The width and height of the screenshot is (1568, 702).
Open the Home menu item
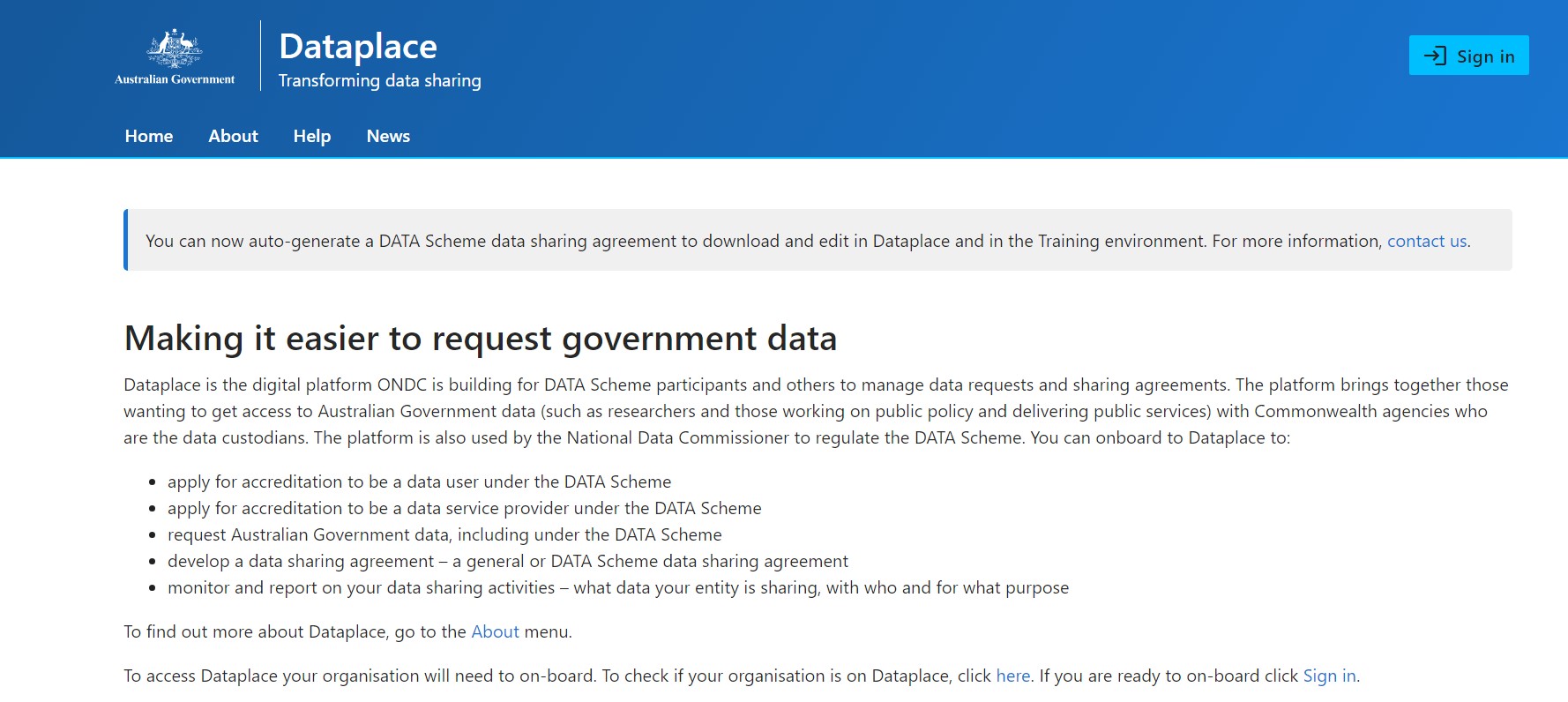tap(149, 136)
